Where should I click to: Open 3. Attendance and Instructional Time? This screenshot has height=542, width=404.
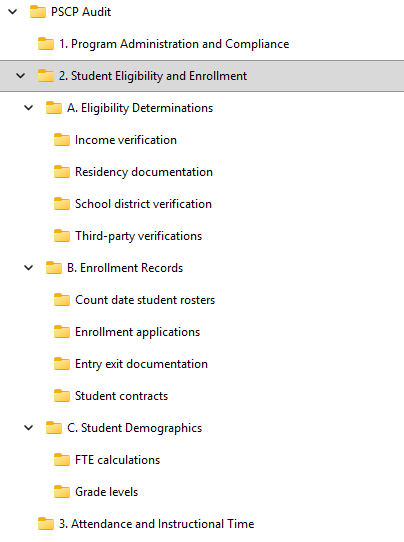(157, 524)
